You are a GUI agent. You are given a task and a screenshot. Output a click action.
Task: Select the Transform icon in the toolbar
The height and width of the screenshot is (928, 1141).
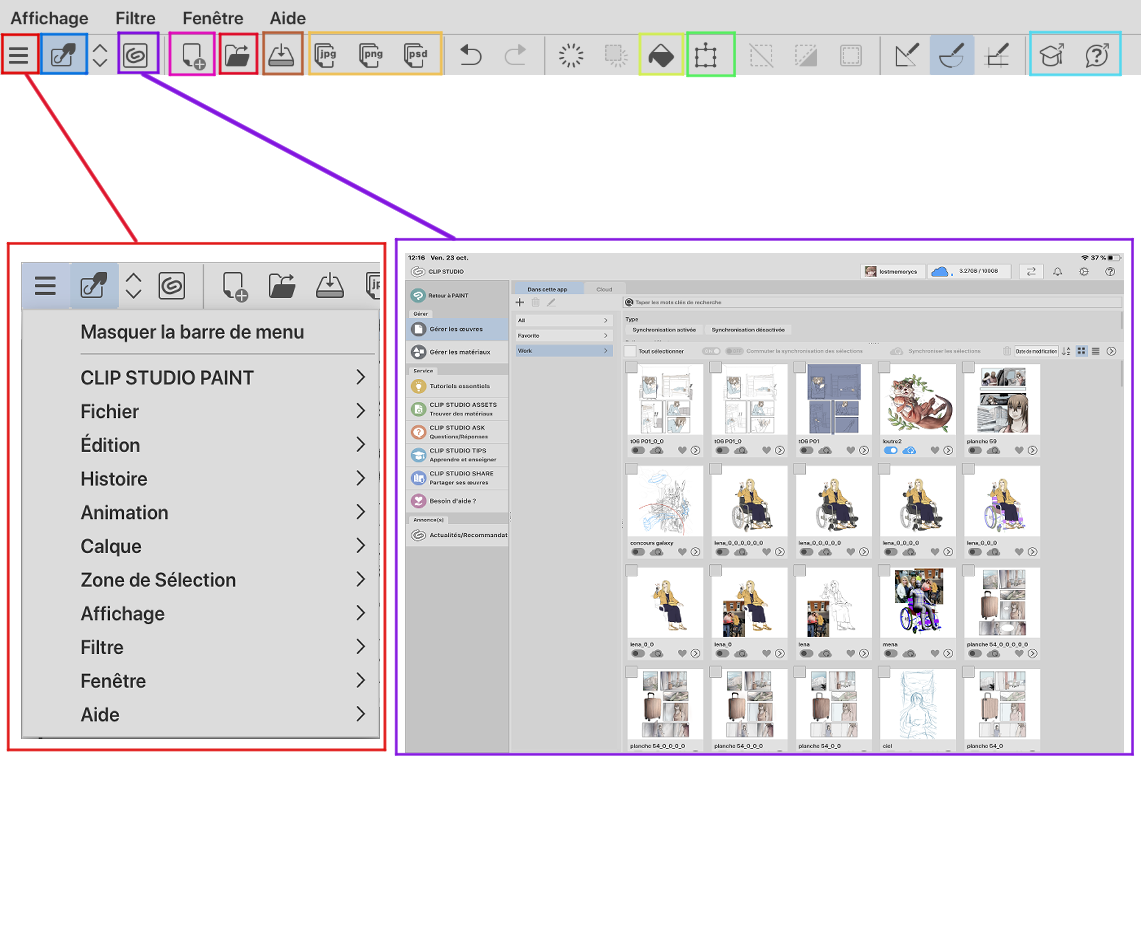[705, 56]
